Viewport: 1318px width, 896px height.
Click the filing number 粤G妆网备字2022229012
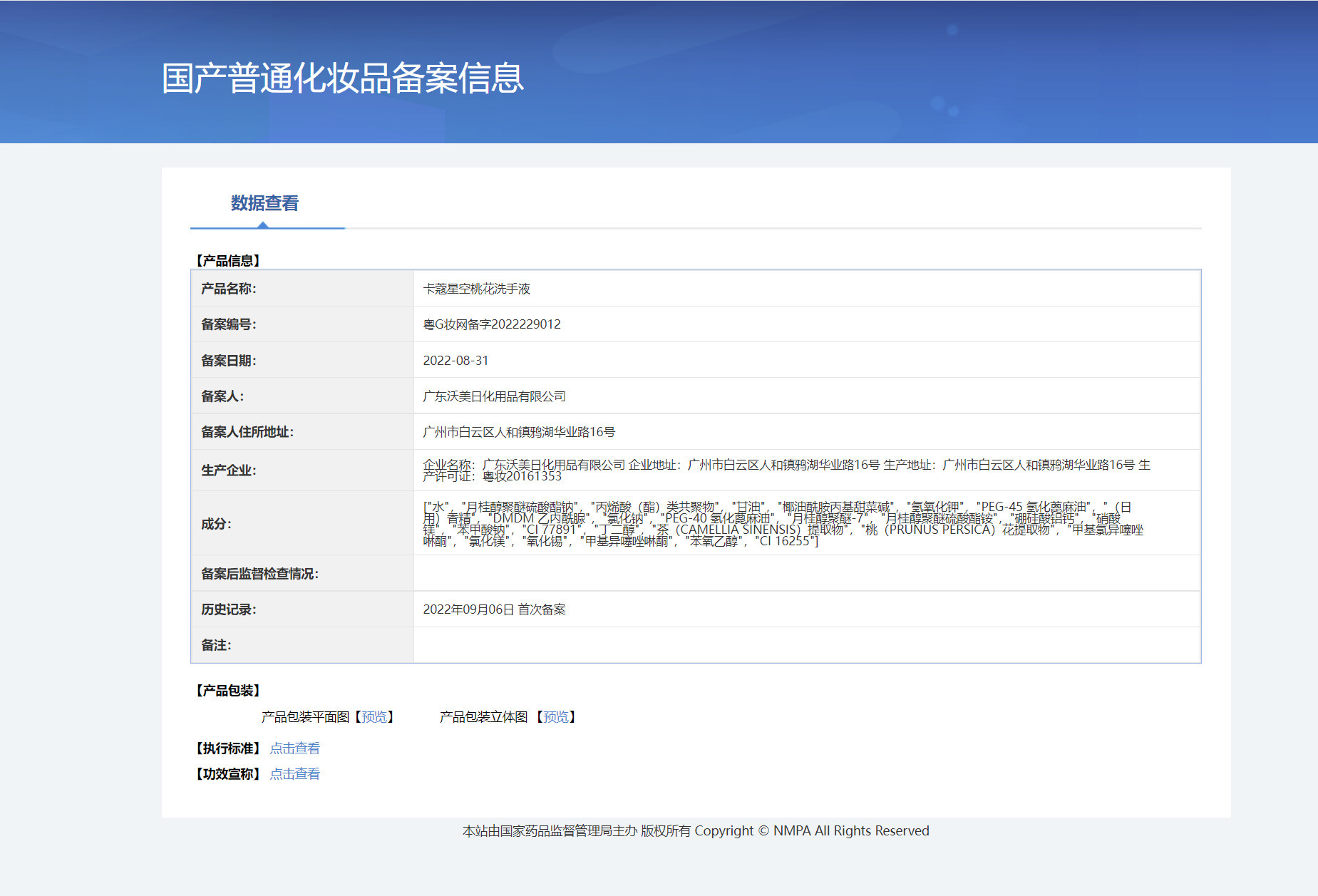[492, 324]
